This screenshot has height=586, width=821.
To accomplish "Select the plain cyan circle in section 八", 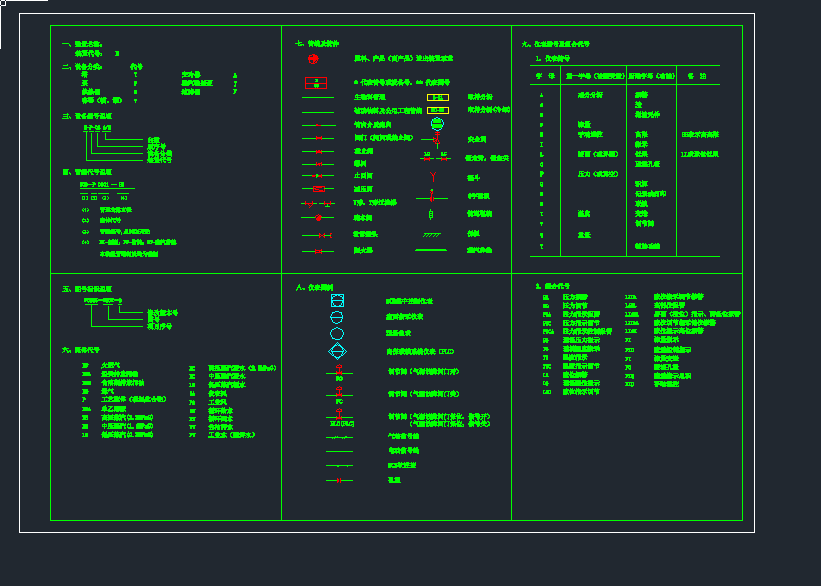I will [337, 333].
